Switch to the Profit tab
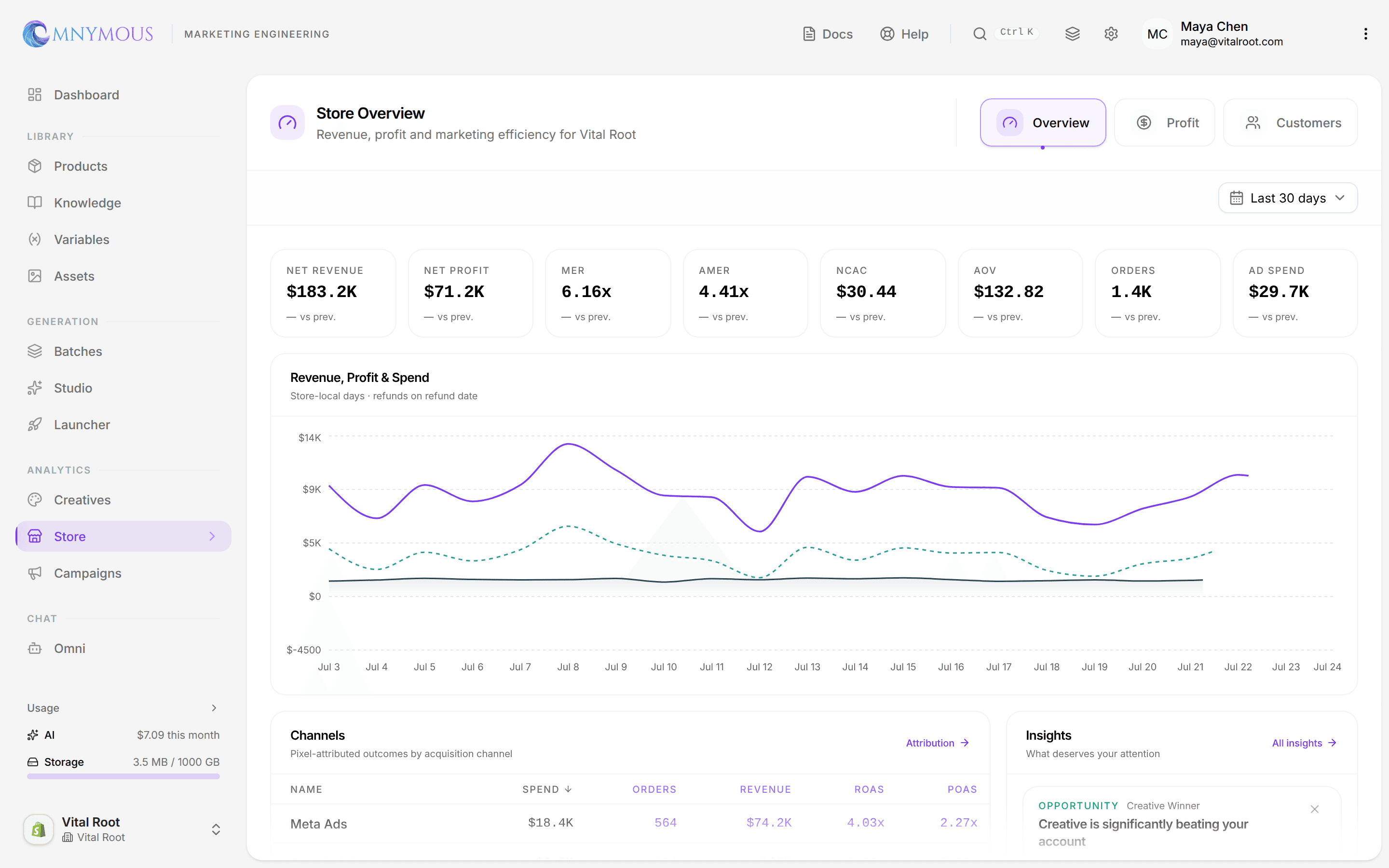This screenshot has width=1389, height=868. [x=1164, y=122]
